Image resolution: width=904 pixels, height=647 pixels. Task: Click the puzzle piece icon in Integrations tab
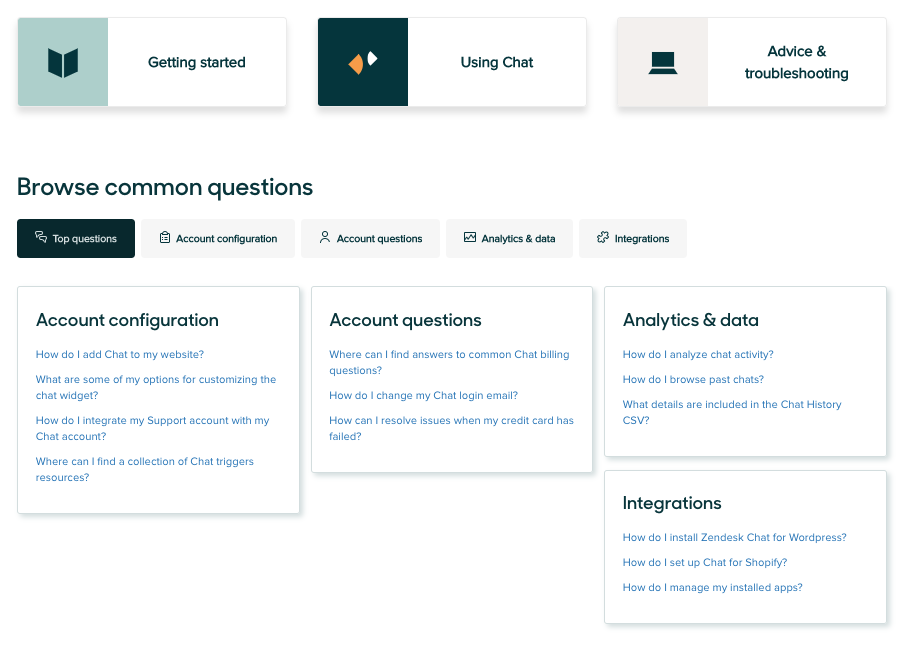603,238
